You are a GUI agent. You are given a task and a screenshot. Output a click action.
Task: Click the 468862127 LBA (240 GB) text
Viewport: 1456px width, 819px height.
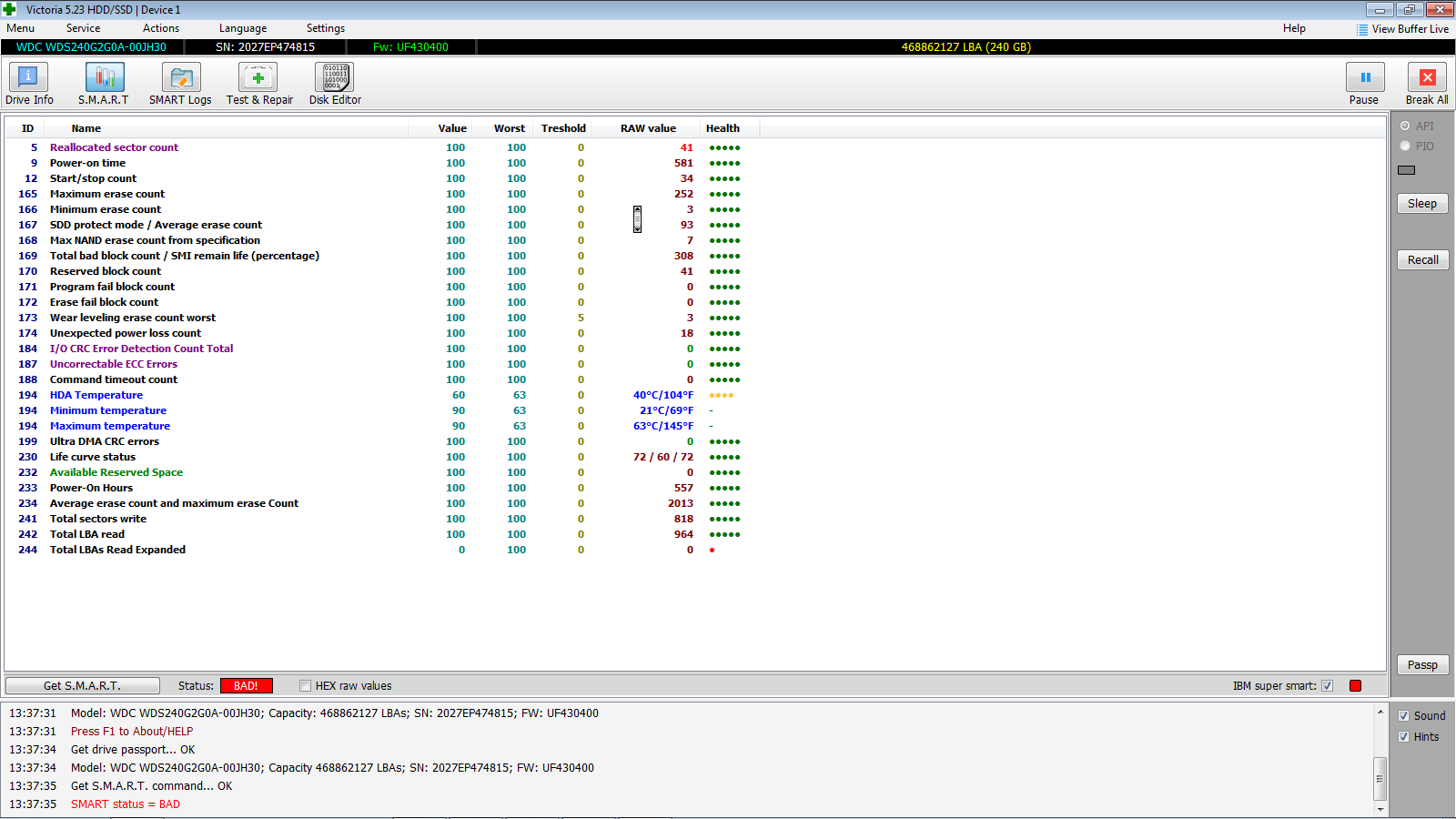pyautogui.click(x=966, y=47)
